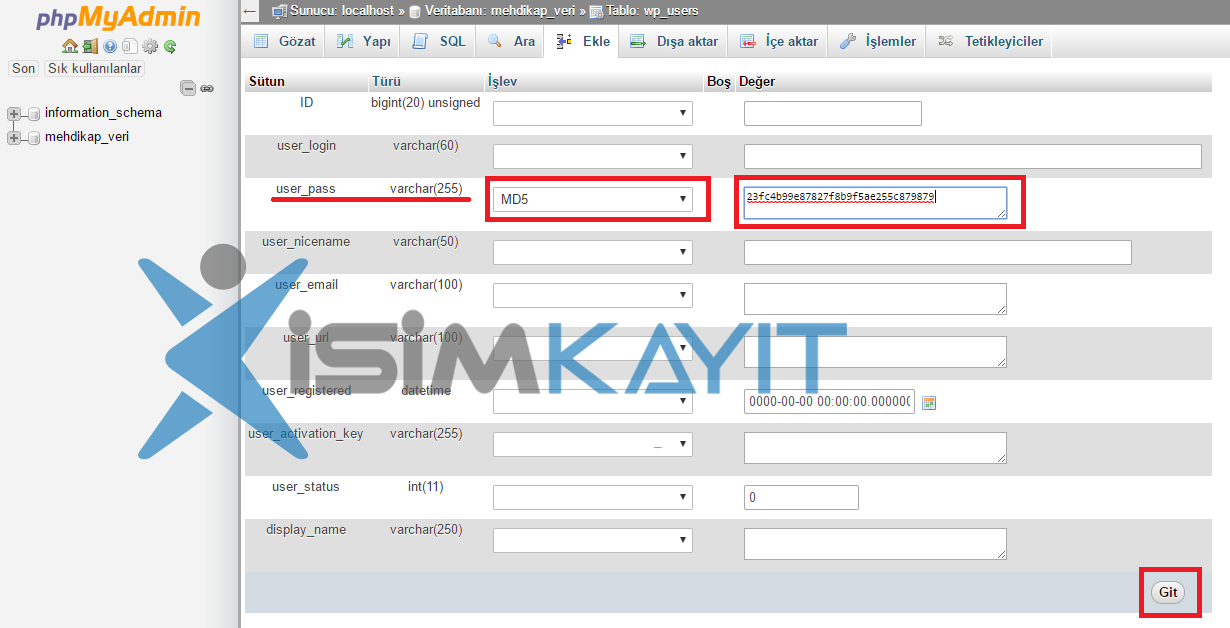The image size is (1230, 628).
Task: Focus the user_email value textarea
Action: pyautogui.click(x=875, y=298)
